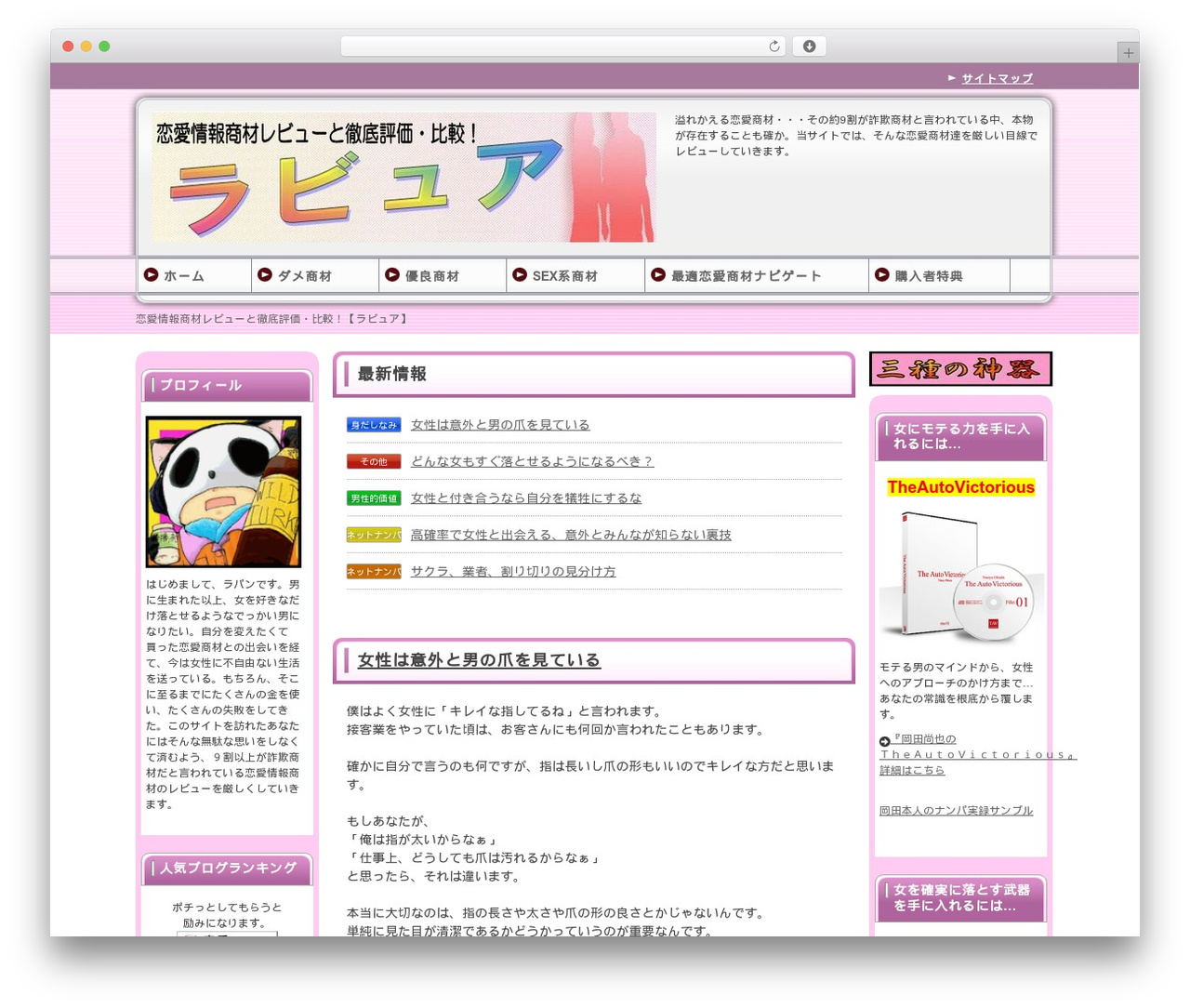
Task: Open 回田尚也の TheAutoVictorious 詳細はこちら link
Action: (978, 754)
